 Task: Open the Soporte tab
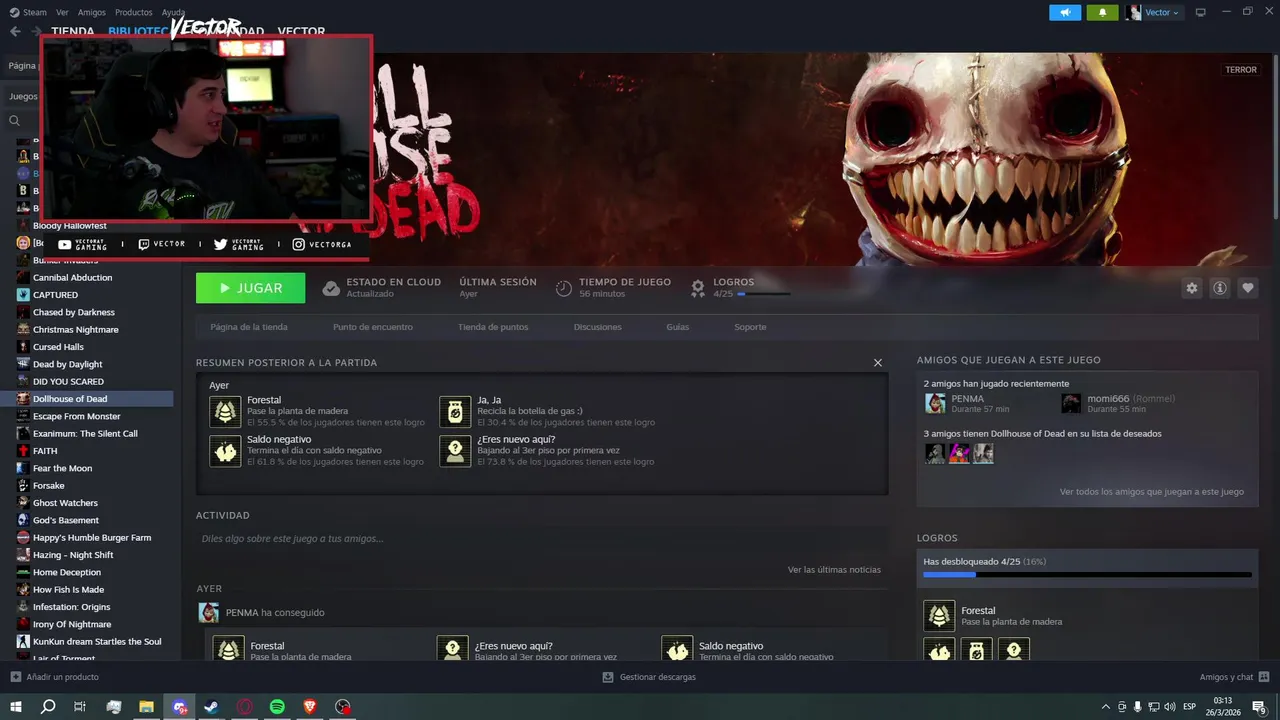(750, 327)
